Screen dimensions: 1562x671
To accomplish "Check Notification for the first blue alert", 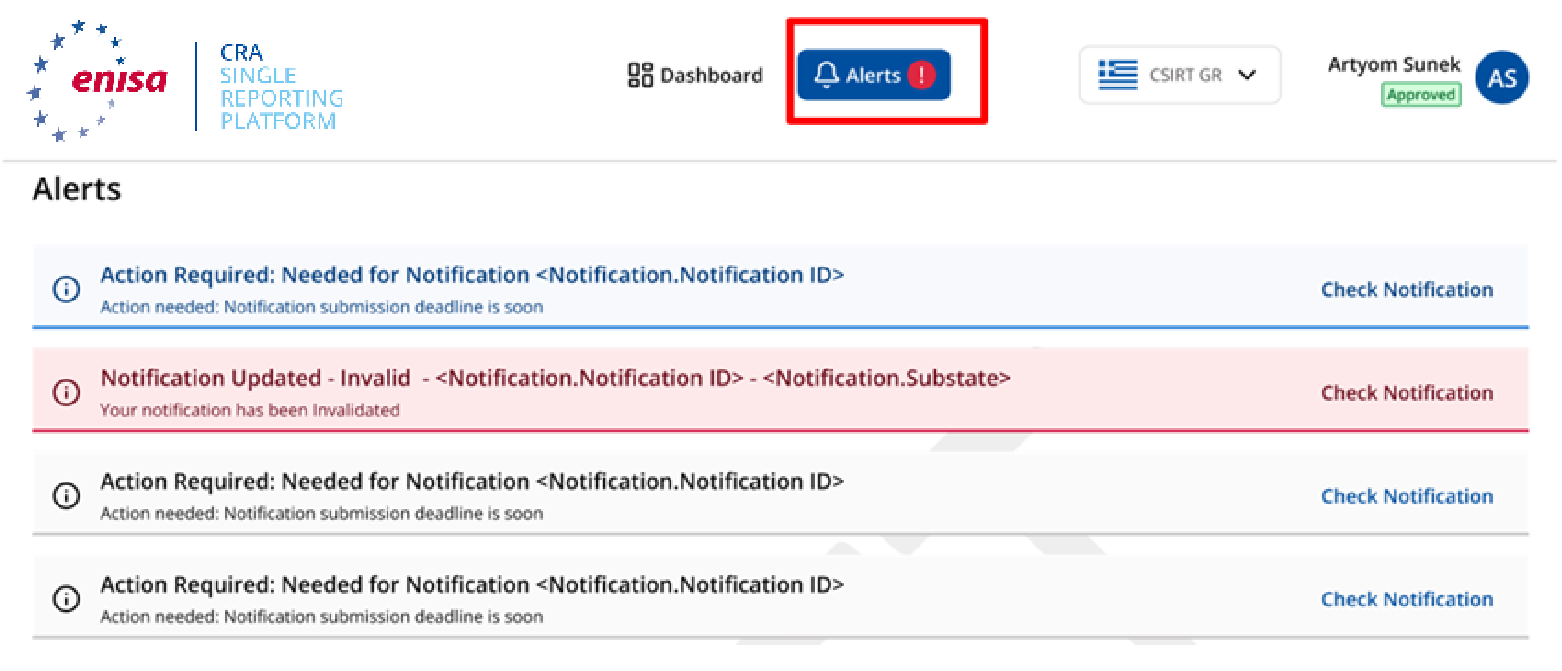I will pyautogui.click(x=1407, y=290).
